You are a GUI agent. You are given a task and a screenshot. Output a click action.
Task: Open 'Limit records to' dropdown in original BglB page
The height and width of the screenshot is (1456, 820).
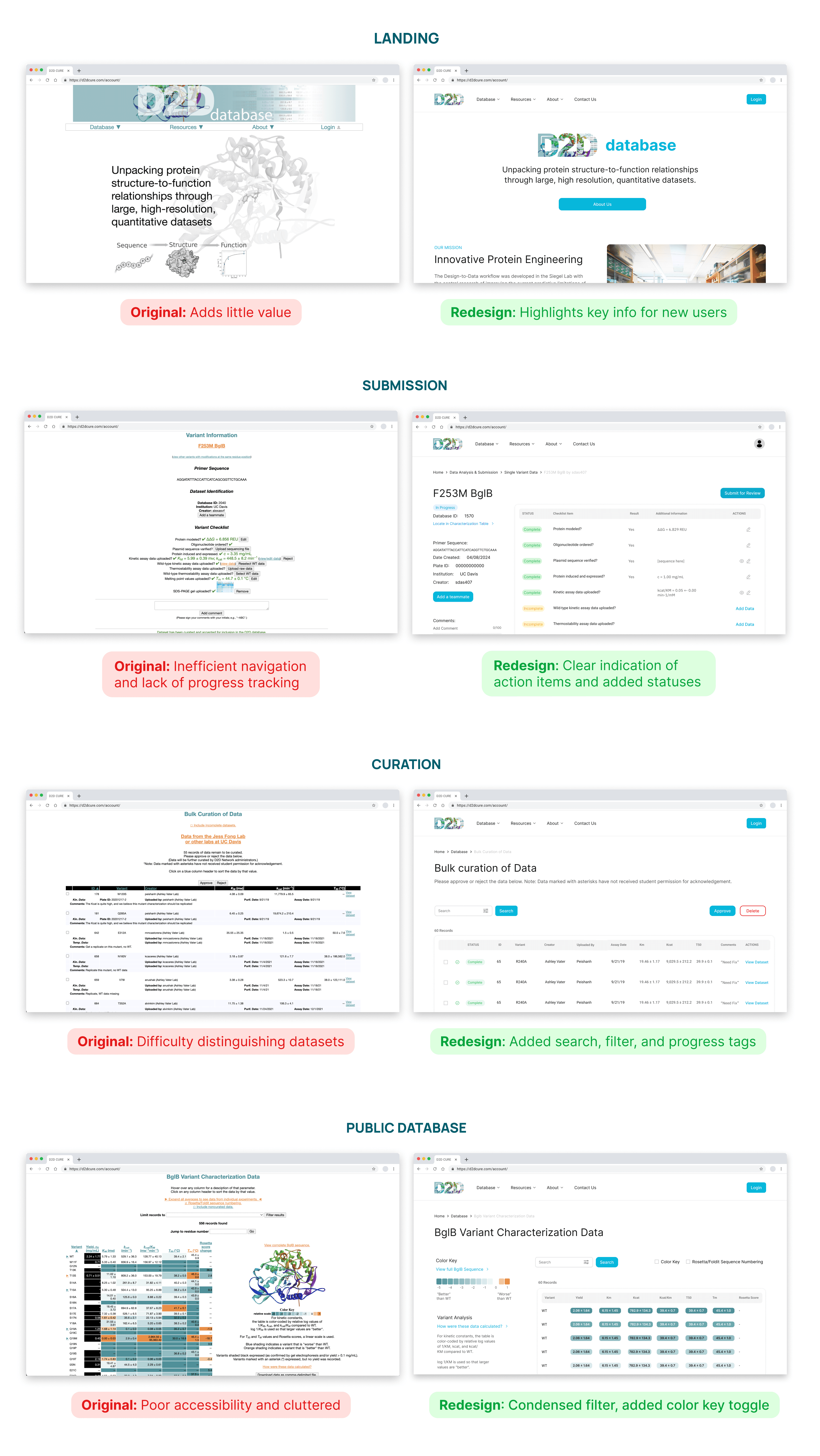tap(215, 1215)
